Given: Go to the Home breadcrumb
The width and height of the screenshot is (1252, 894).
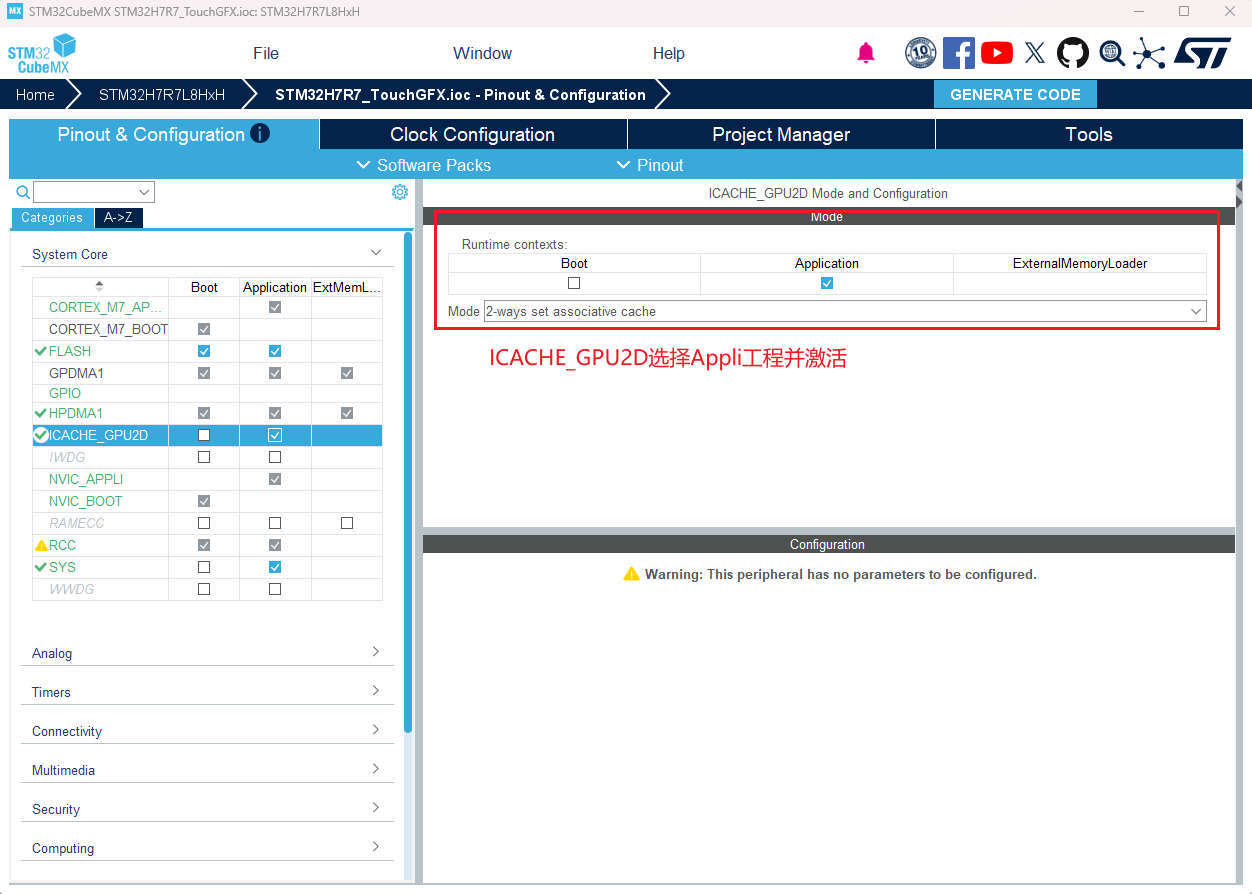Looking at the screenshot, I should pyautogui.click(x=35, y=94).
